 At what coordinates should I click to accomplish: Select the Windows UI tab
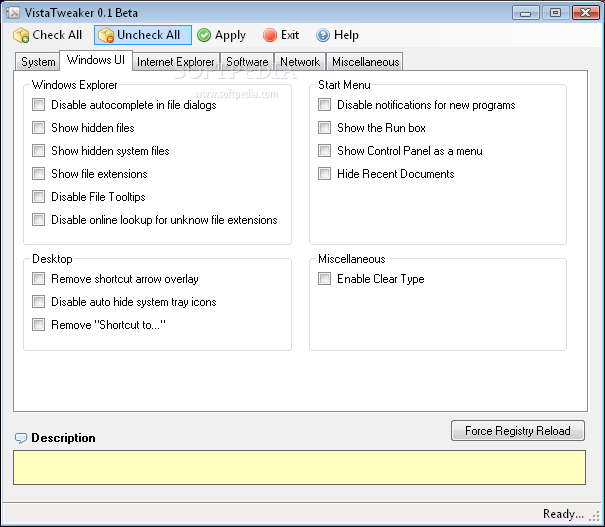[x=96, y=60]
